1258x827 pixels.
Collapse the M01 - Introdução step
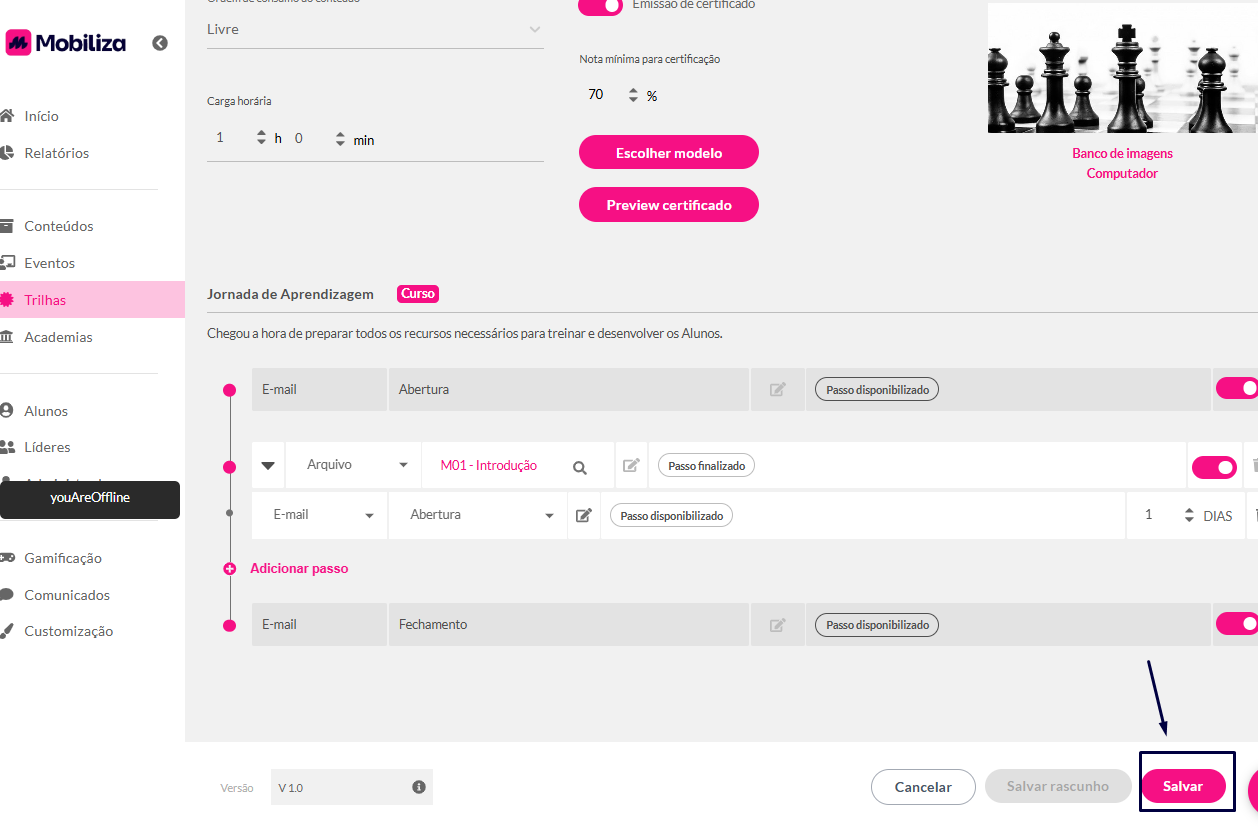pos(268,465)
